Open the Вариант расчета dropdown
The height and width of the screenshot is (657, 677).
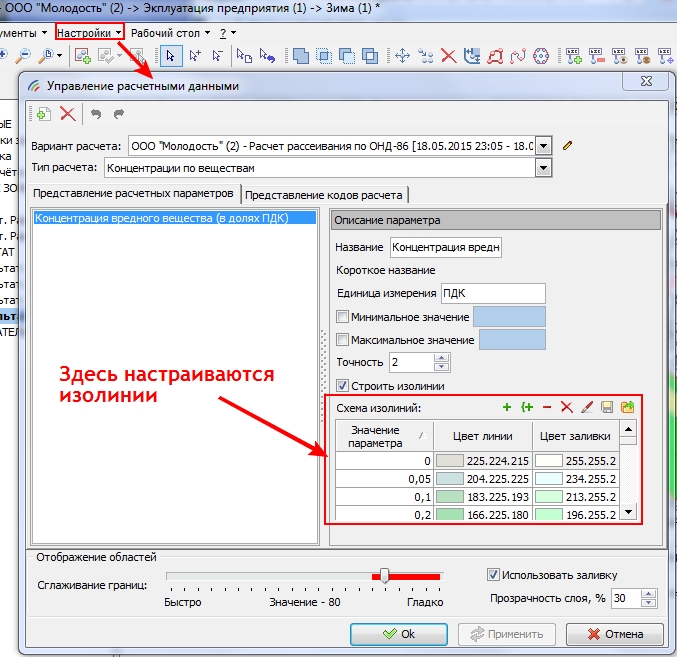coord(543,146)
